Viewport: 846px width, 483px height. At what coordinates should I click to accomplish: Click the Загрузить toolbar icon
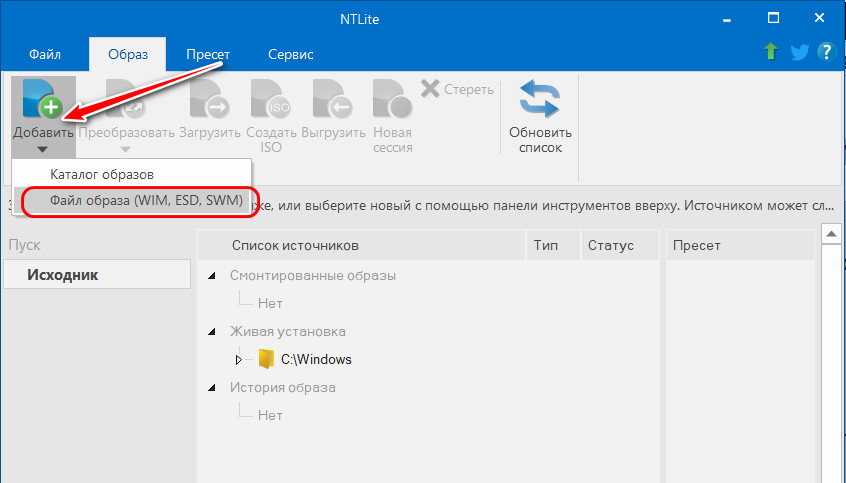coord(209,100)
